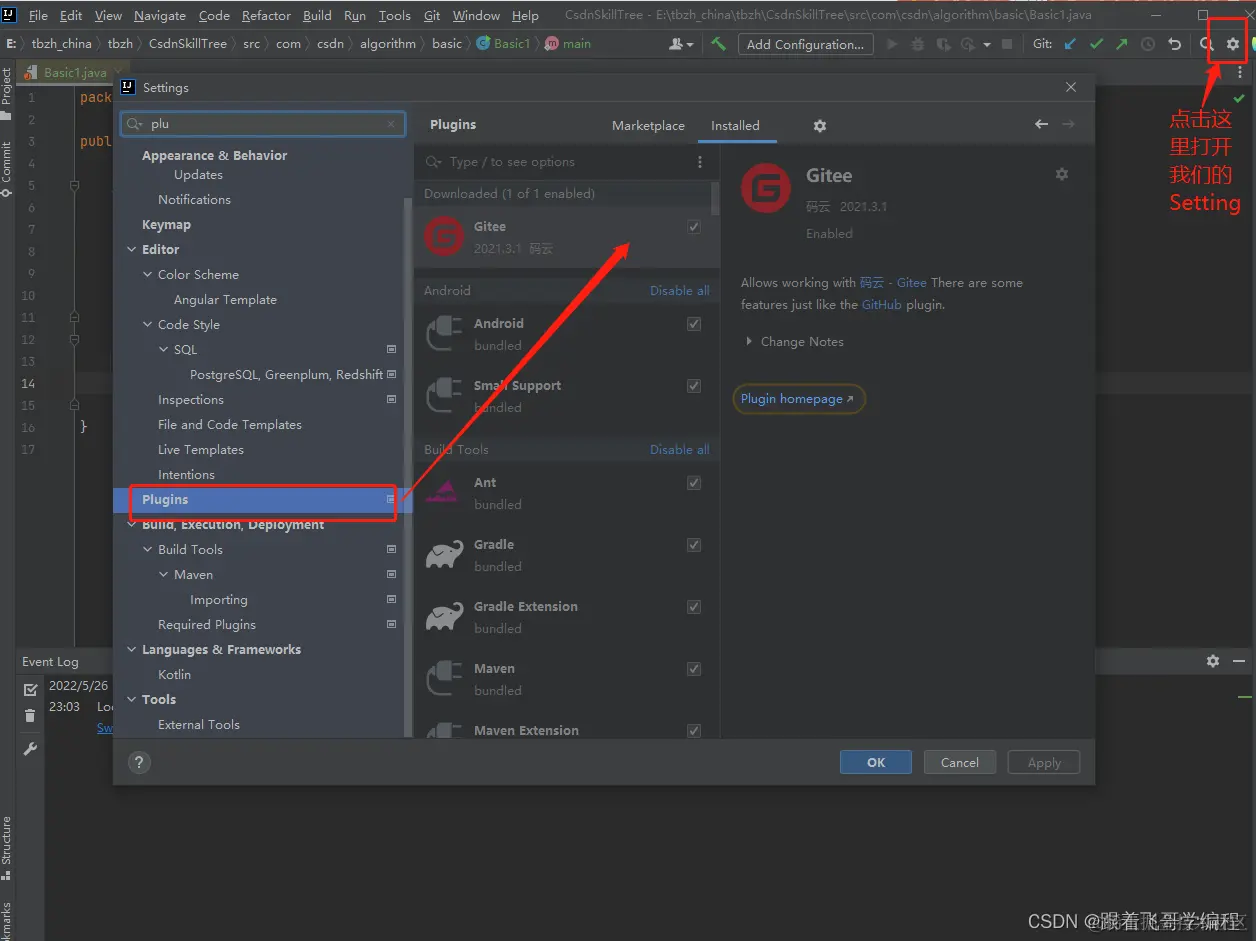Toggle the Gradle Extension checkbox

694,607
